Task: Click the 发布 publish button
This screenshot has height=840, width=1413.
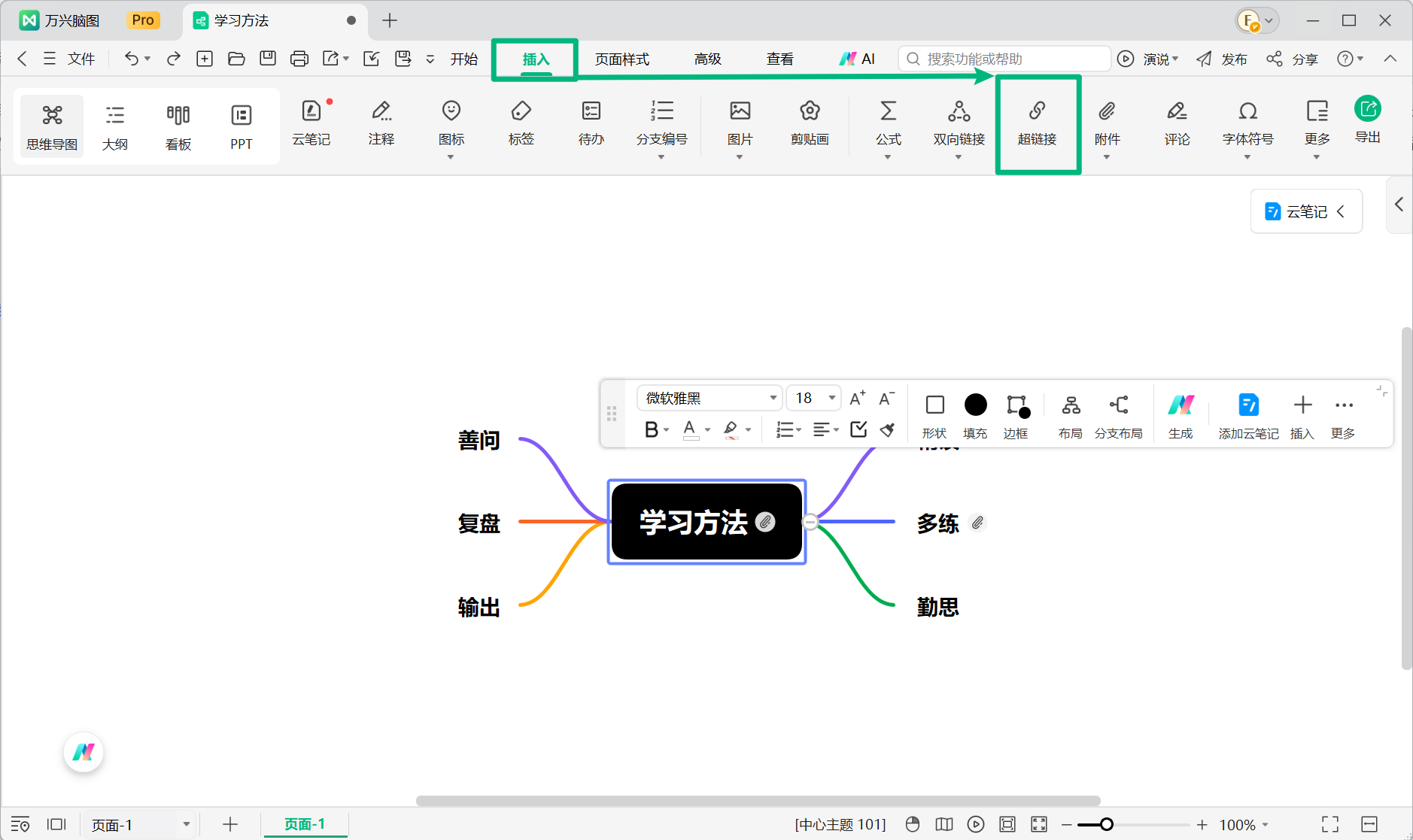Action: tap(1222, 59)
